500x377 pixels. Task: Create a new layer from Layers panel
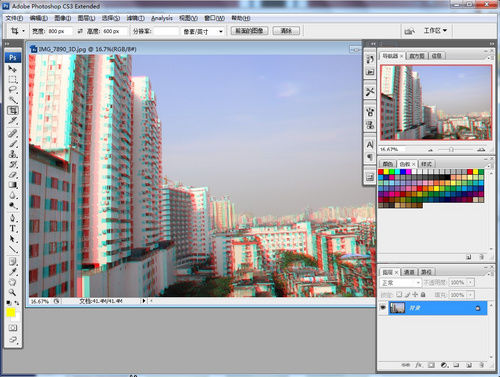point(469,365)
